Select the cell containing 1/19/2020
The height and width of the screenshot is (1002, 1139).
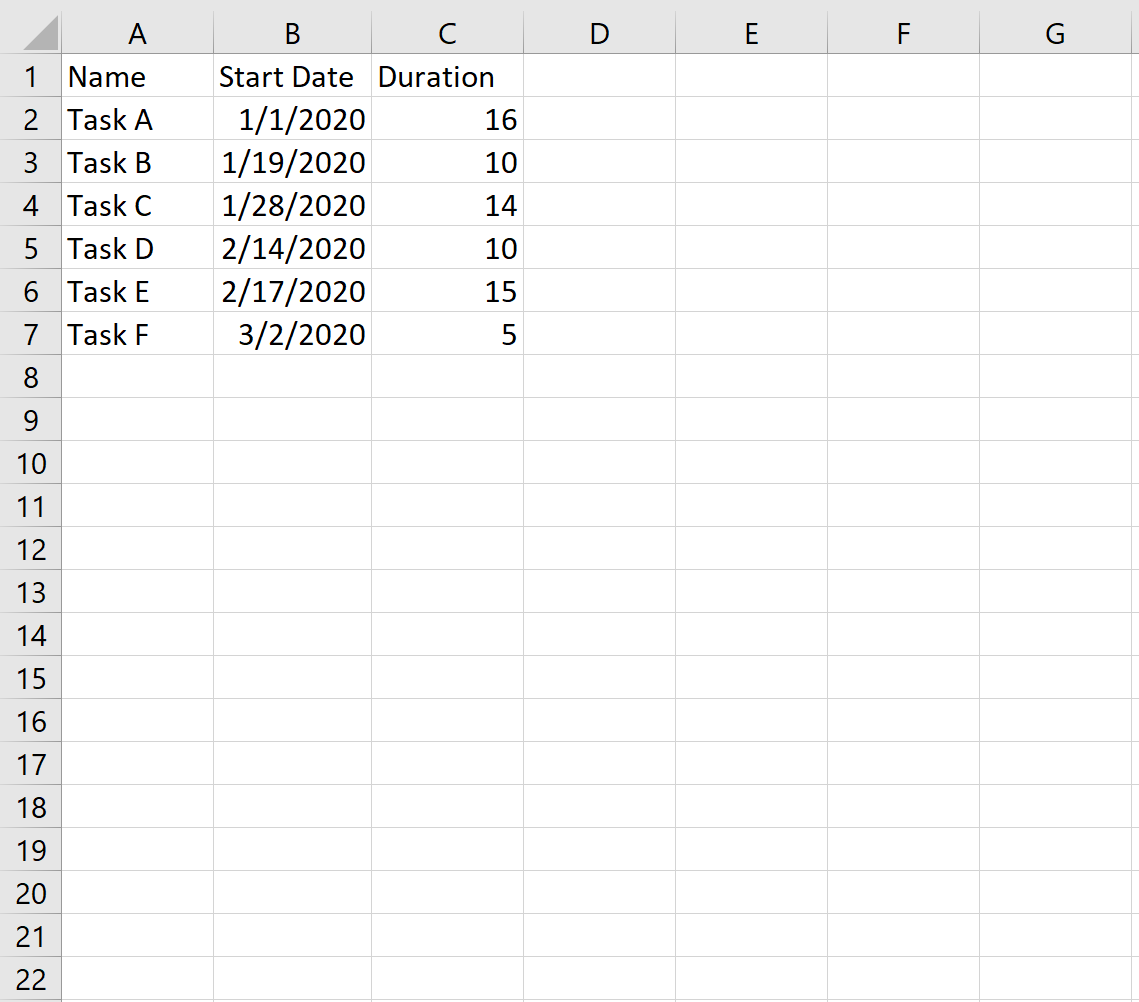[292, 162]
